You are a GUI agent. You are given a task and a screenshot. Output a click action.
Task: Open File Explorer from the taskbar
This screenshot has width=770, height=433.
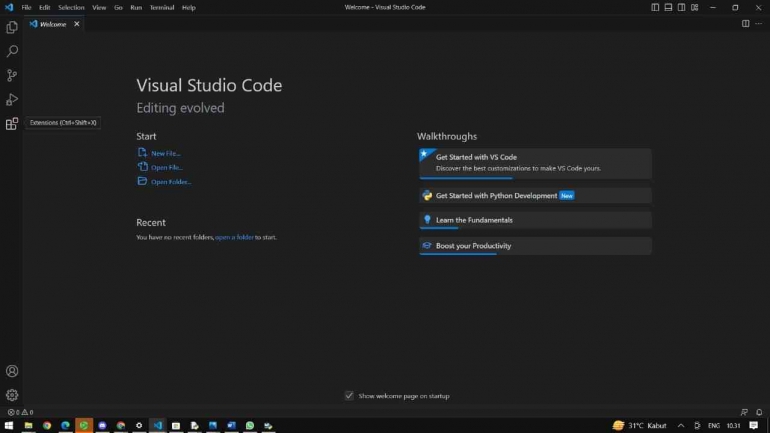click(x=28, y=426)
